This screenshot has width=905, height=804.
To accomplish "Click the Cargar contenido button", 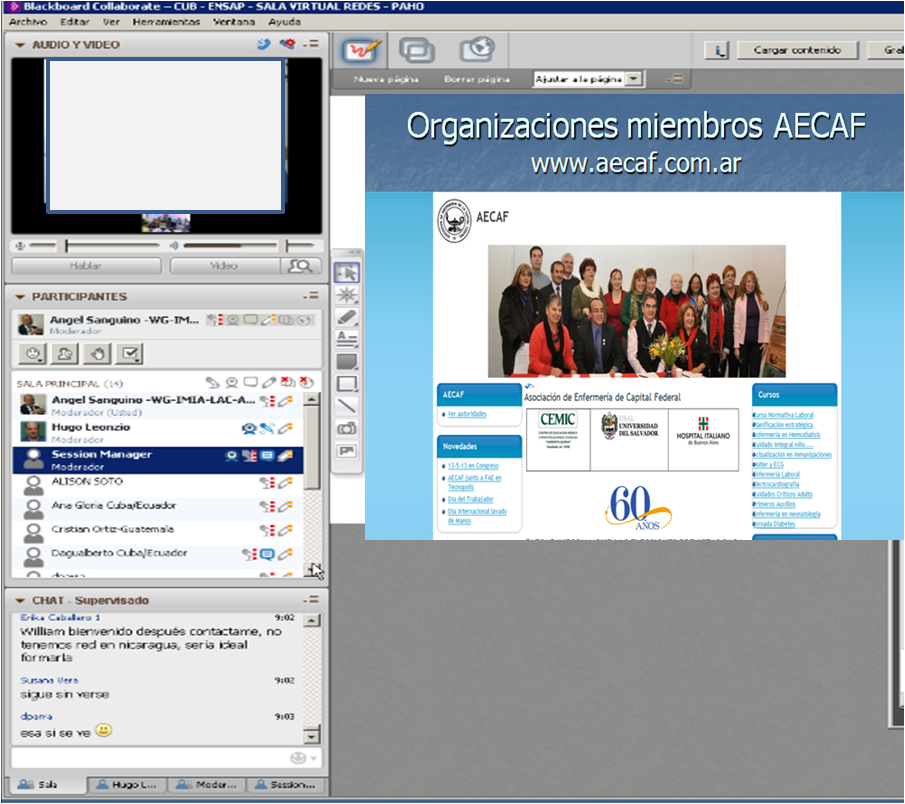I will coord(797,50).
